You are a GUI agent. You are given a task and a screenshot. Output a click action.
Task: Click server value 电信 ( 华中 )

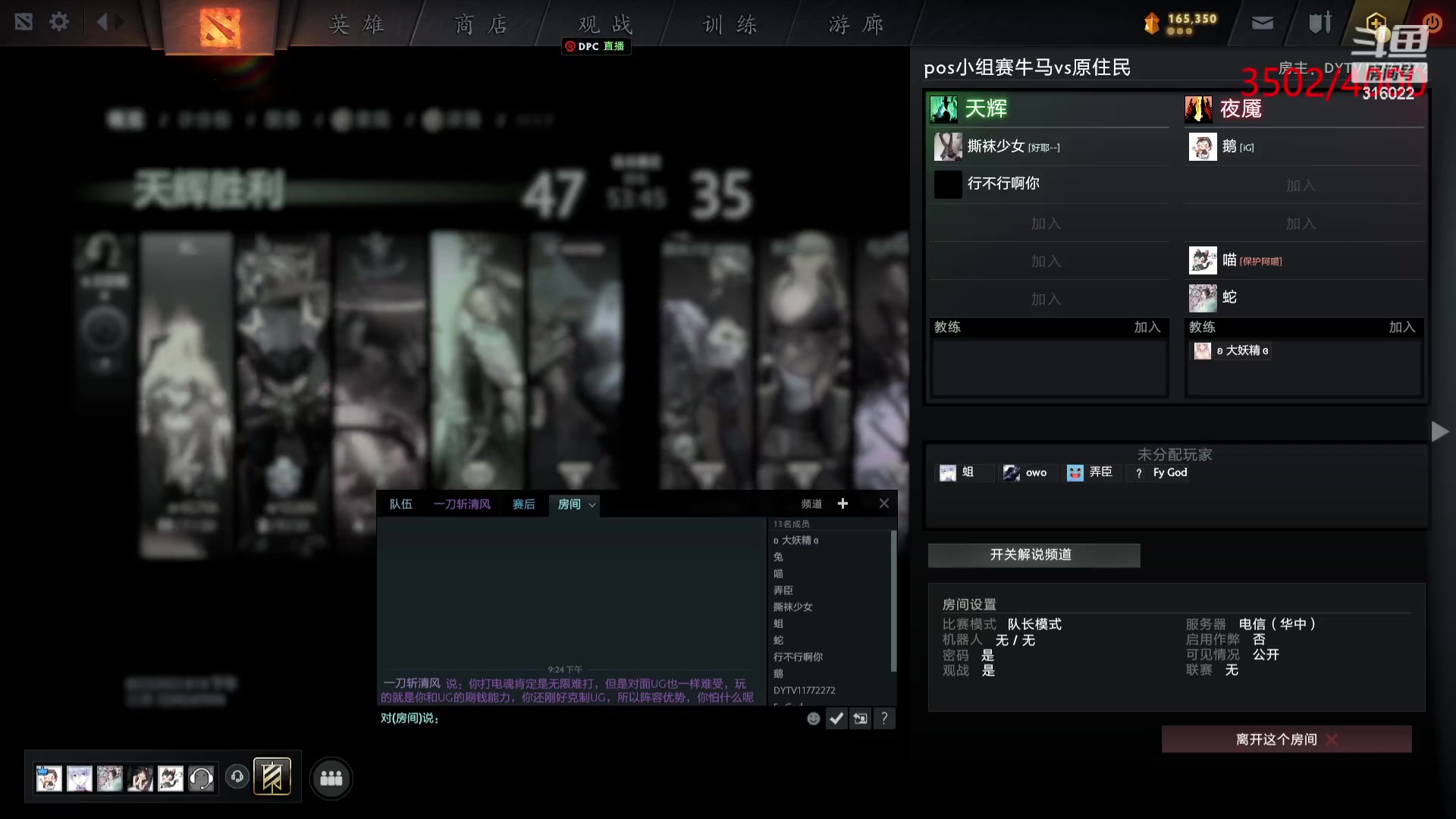click(1277, 624)
